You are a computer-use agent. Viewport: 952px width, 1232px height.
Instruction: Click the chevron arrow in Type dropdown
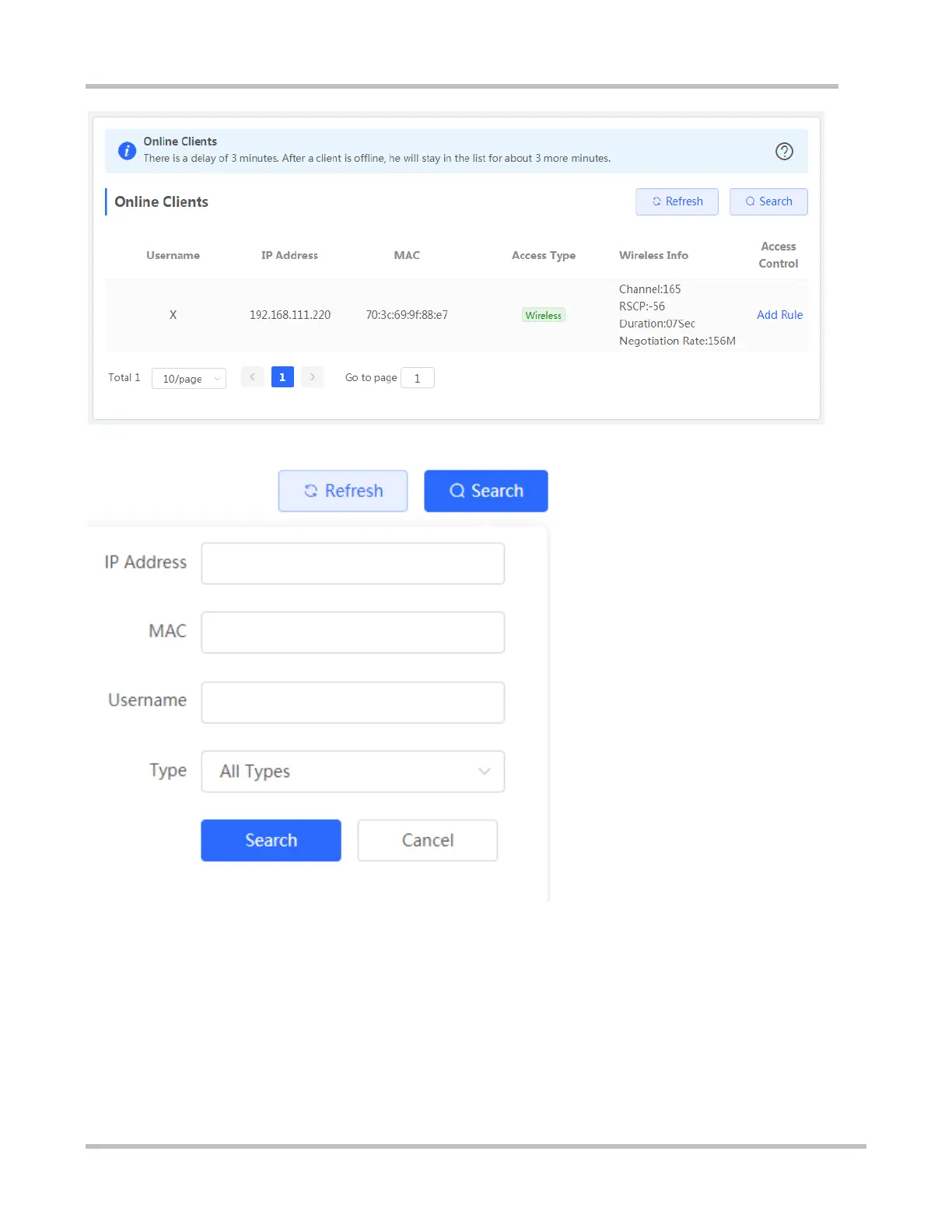pos(485,772)
